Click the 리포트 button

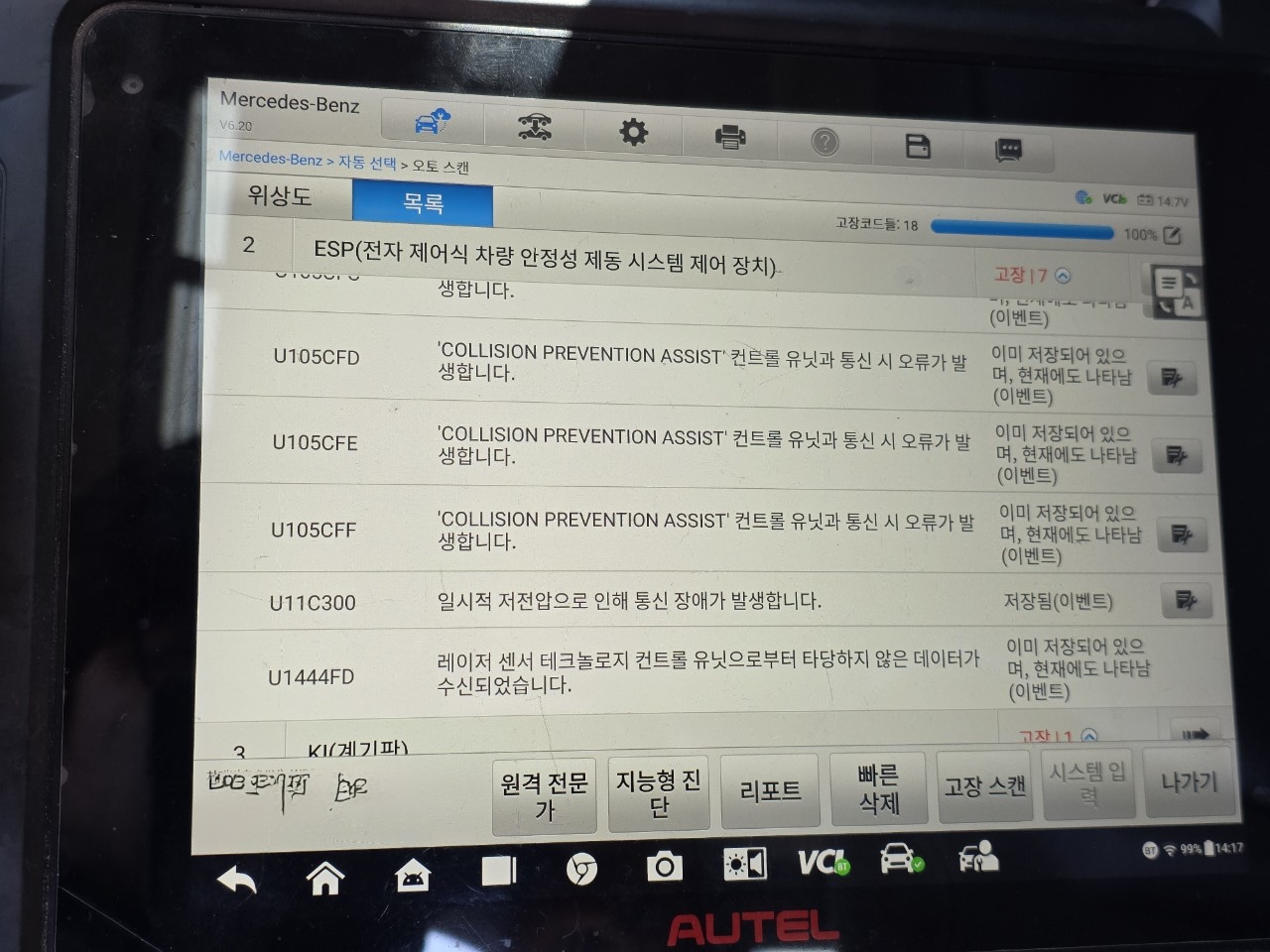pyautogui.click(x=770, y=790)
